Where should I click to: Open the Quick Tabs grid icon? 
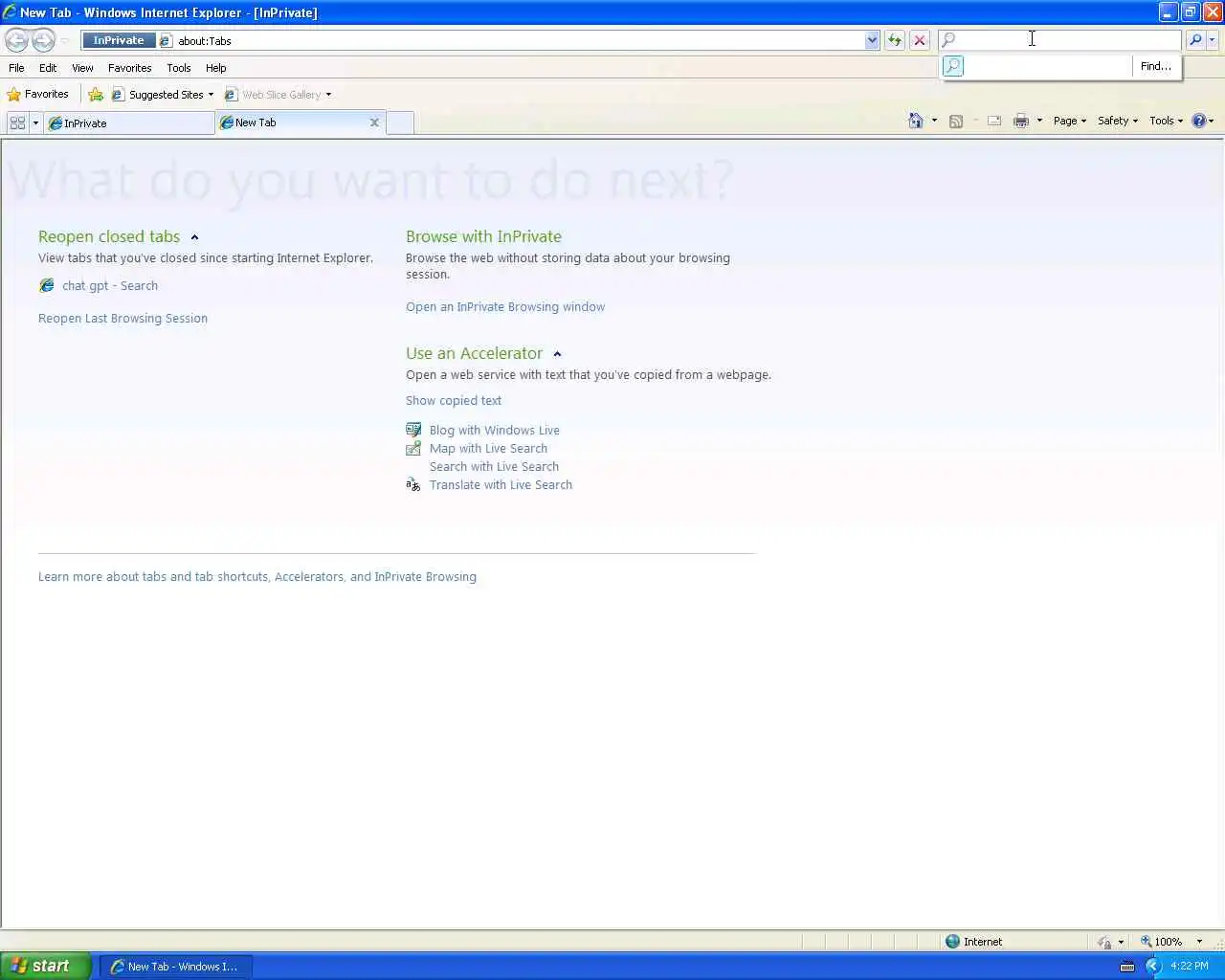[17, 122]
